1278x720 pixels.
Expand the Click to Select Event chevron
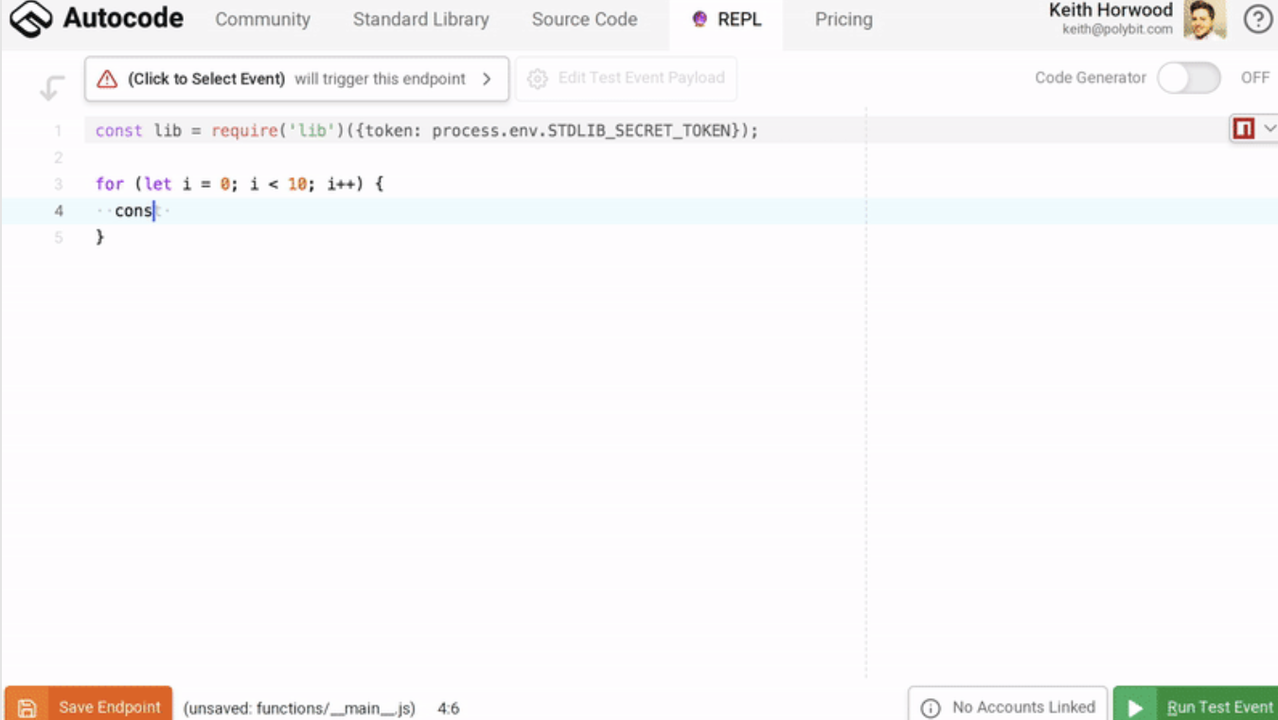click(487, 79)
